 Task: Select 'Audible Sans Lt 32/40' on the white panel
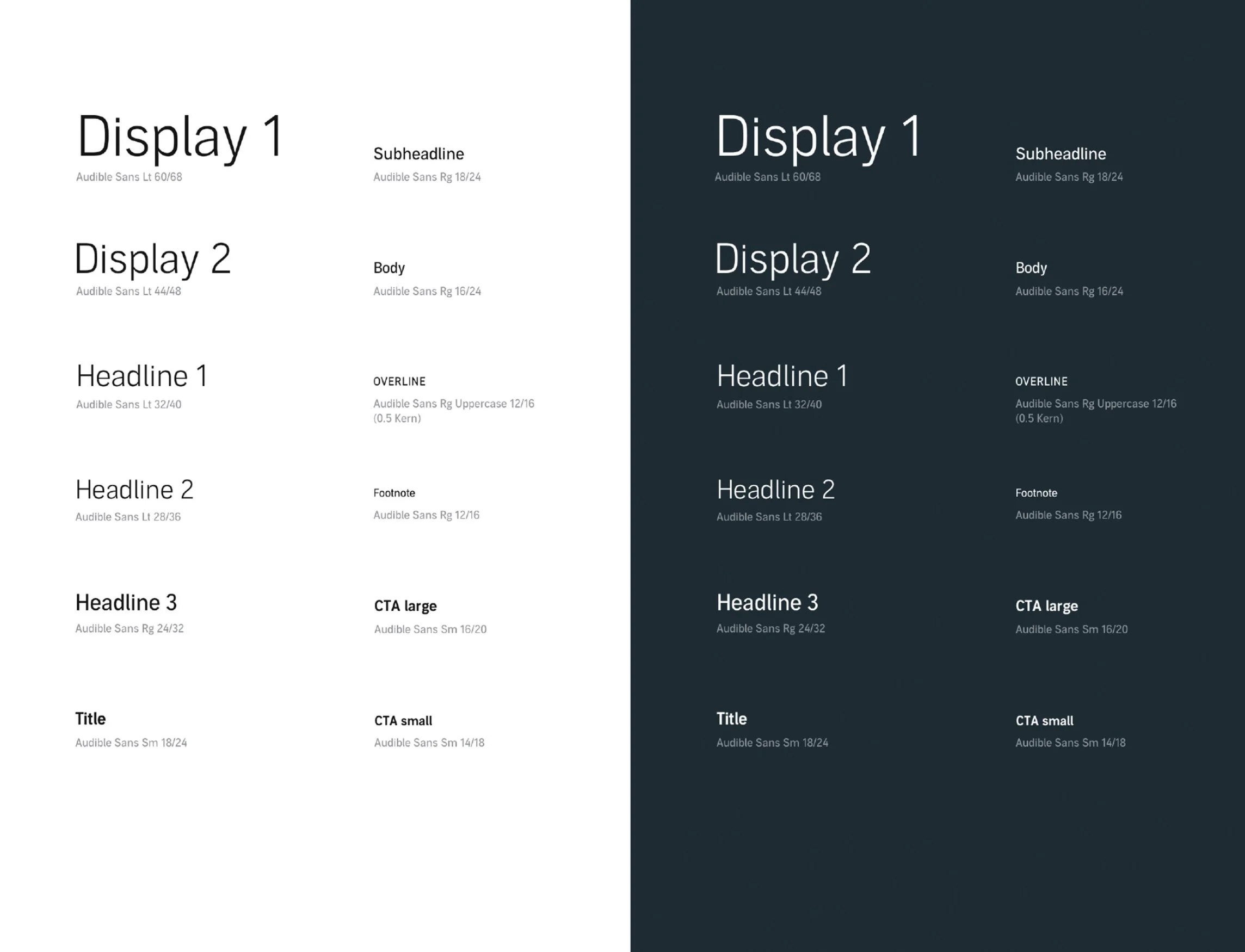click(x=128, y=405)
